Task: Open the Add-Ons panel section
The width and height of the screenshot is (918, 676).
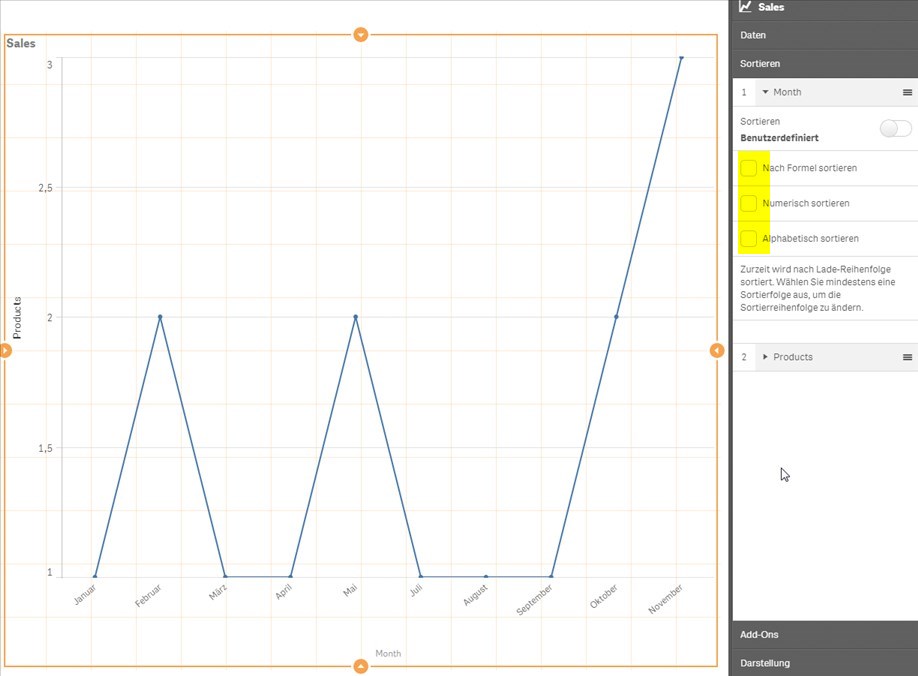Action: coord(825,634)
